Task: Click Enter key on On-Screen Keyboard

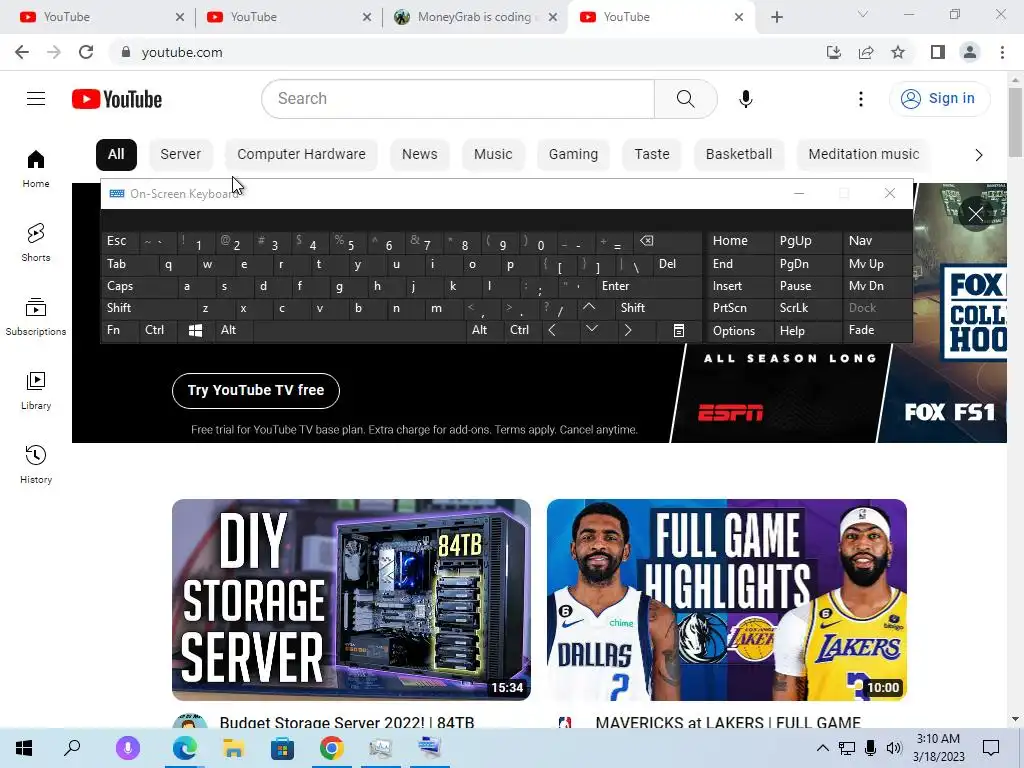Action: (648, 286)
